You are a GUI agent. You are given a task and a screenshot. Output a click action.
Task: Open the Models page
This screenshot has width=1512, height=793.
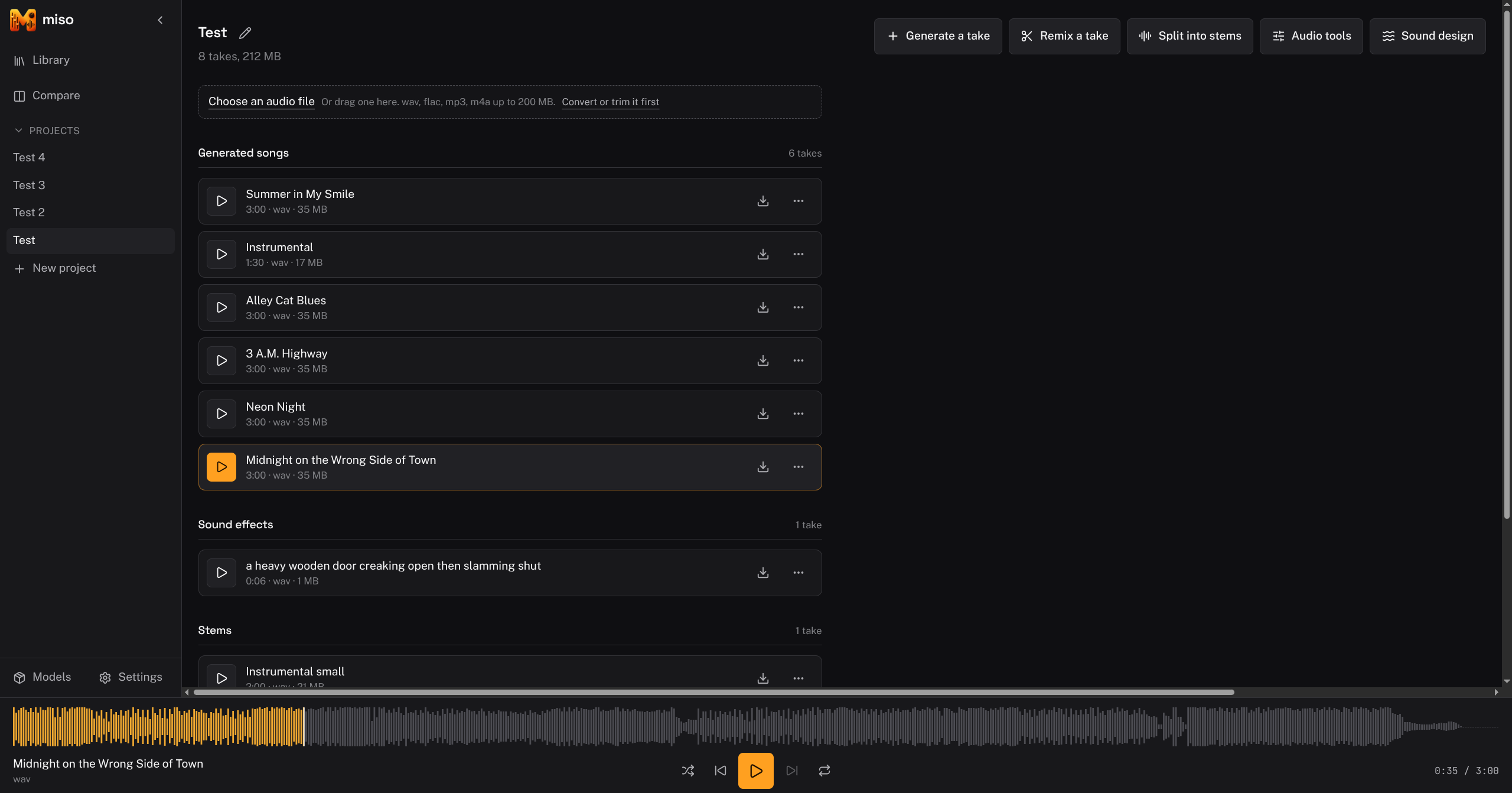pyautogui.click(x=43, y=677)
